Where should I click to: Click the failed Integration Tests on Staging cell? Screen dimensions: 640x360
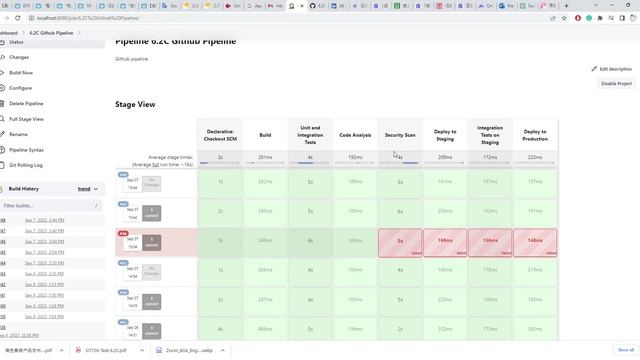tap(490, 243)
